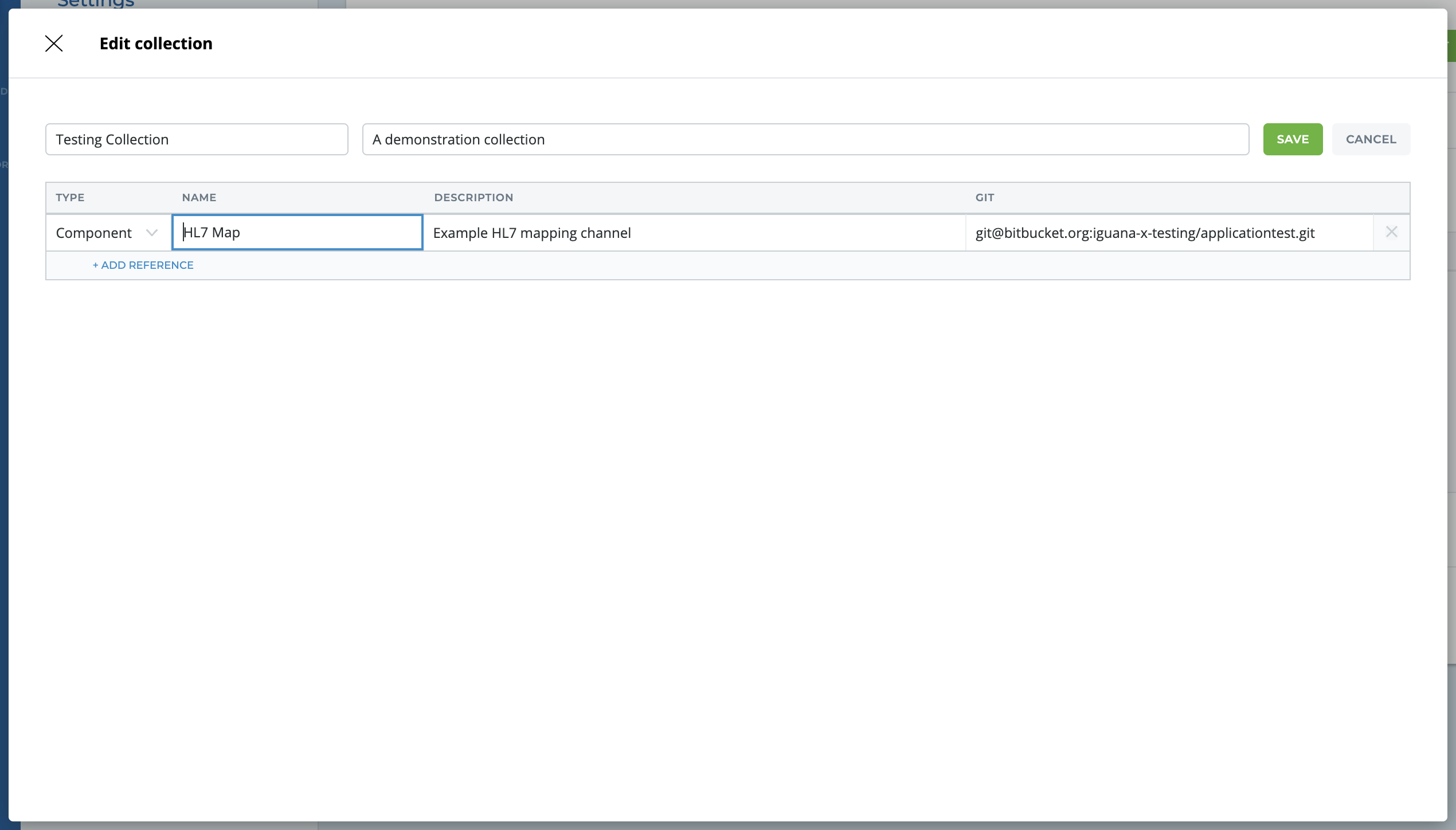
Task: Open the Component type selector
Action: pos(95,233)
